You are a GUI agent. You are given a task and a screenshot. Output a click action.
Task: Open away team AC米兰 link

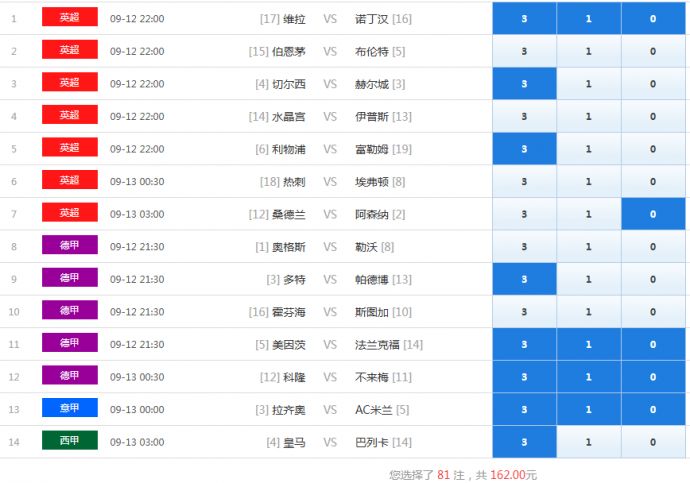coord(374,410)
